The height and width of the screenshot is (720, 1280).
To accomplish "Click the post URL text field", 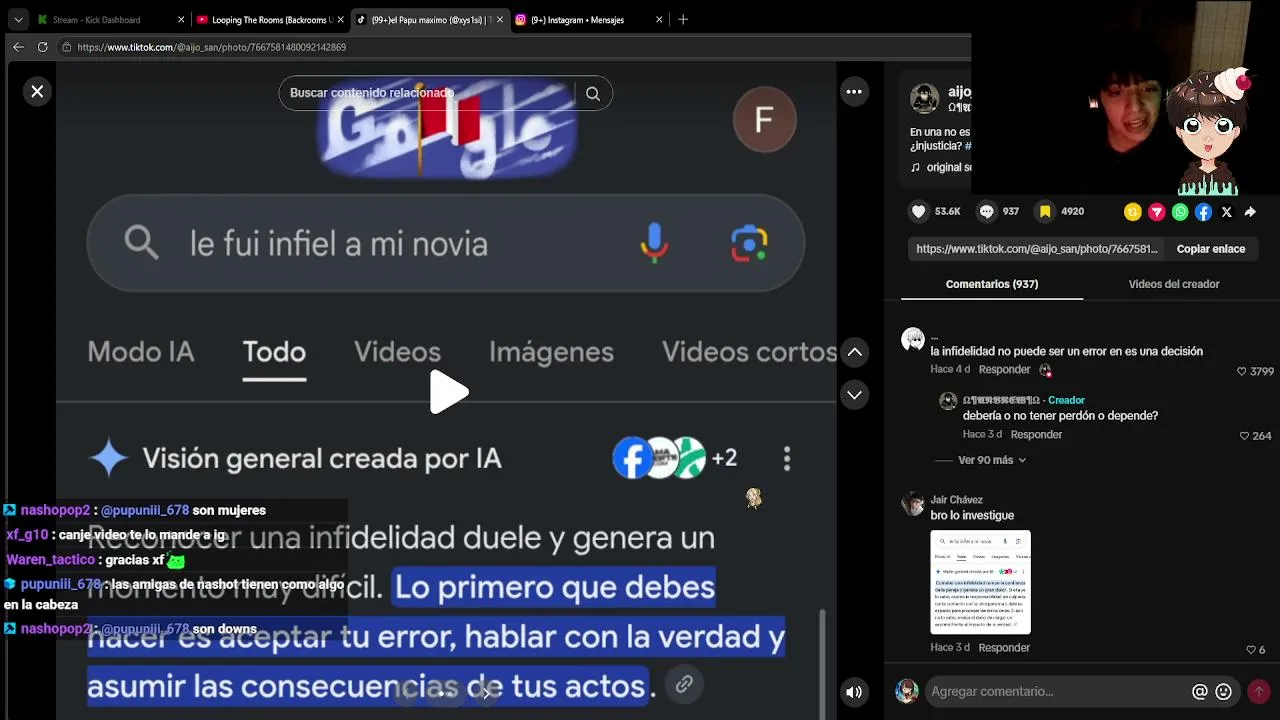I will (x=1037, y=249).
